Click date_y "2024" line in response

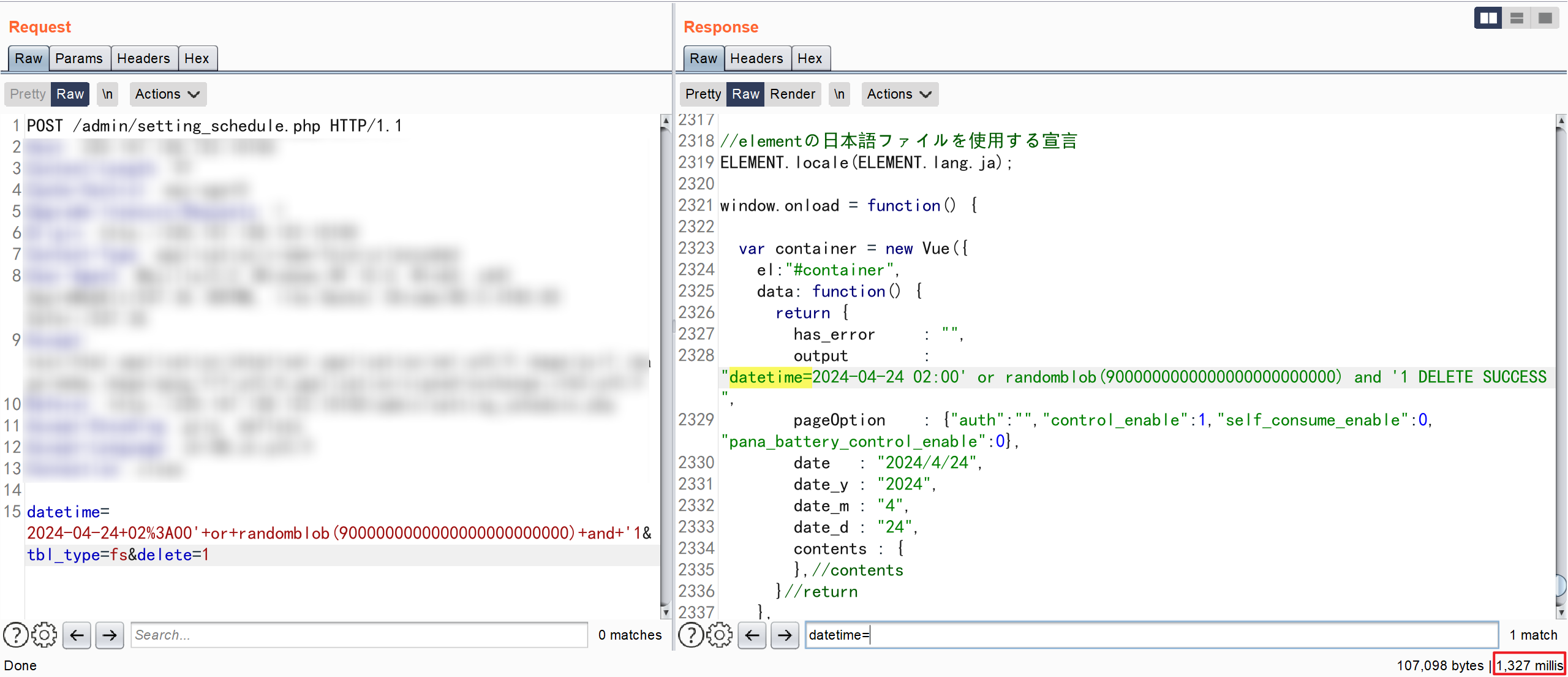click(865, 484)
